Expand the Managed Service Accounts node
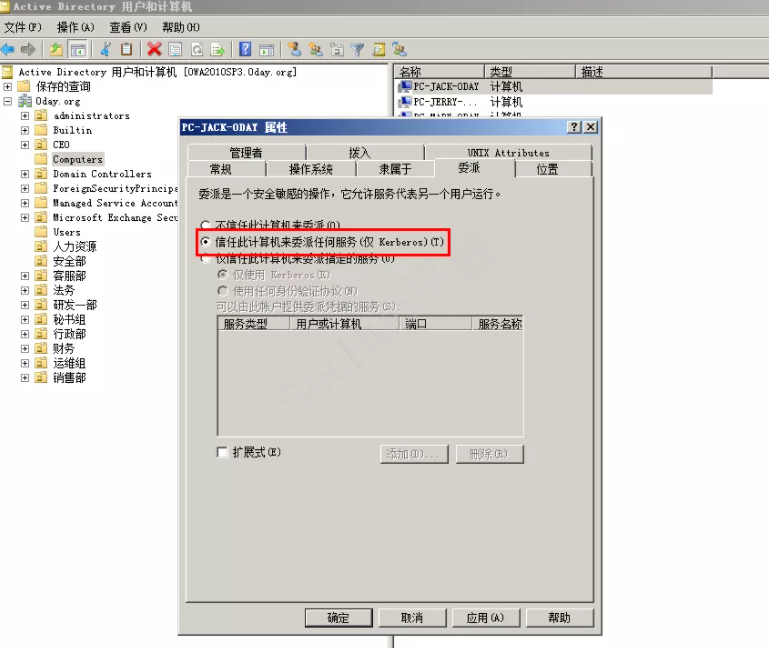 [x=25, y=203]
